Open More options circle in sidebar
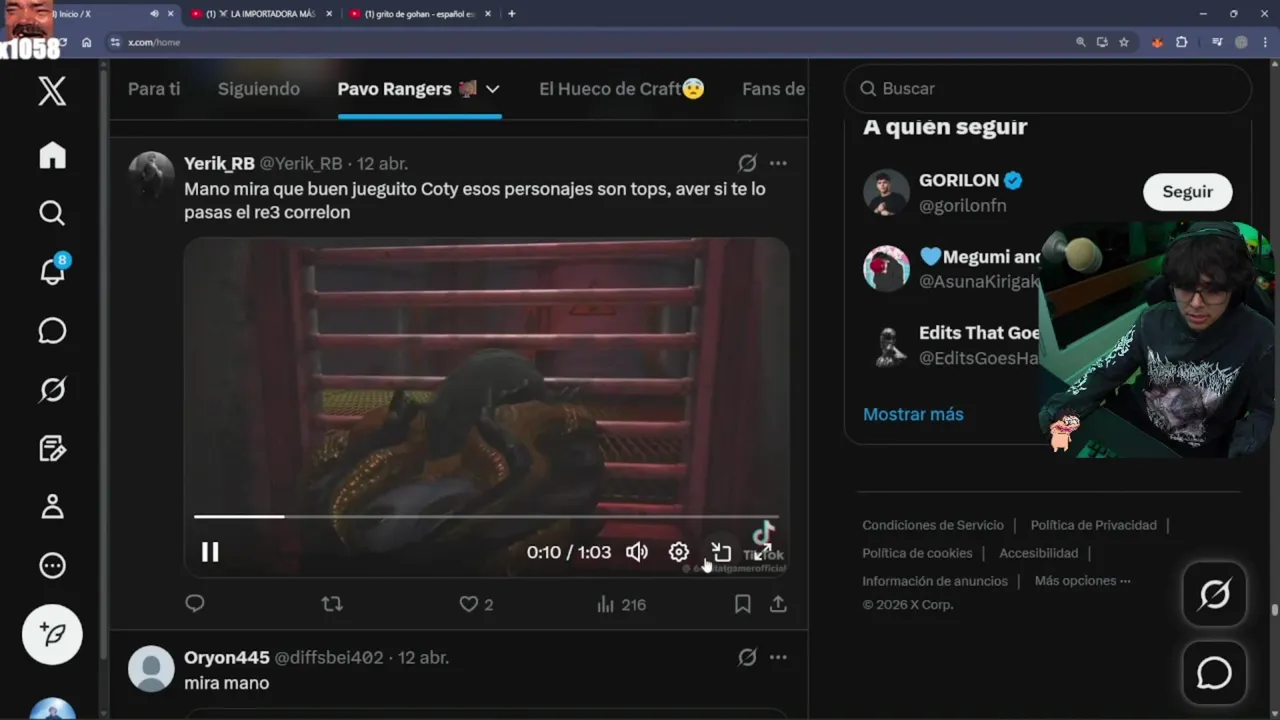The height and width of the screenshot is (720, 1280). pyautogui.click(x=52, y=566)
